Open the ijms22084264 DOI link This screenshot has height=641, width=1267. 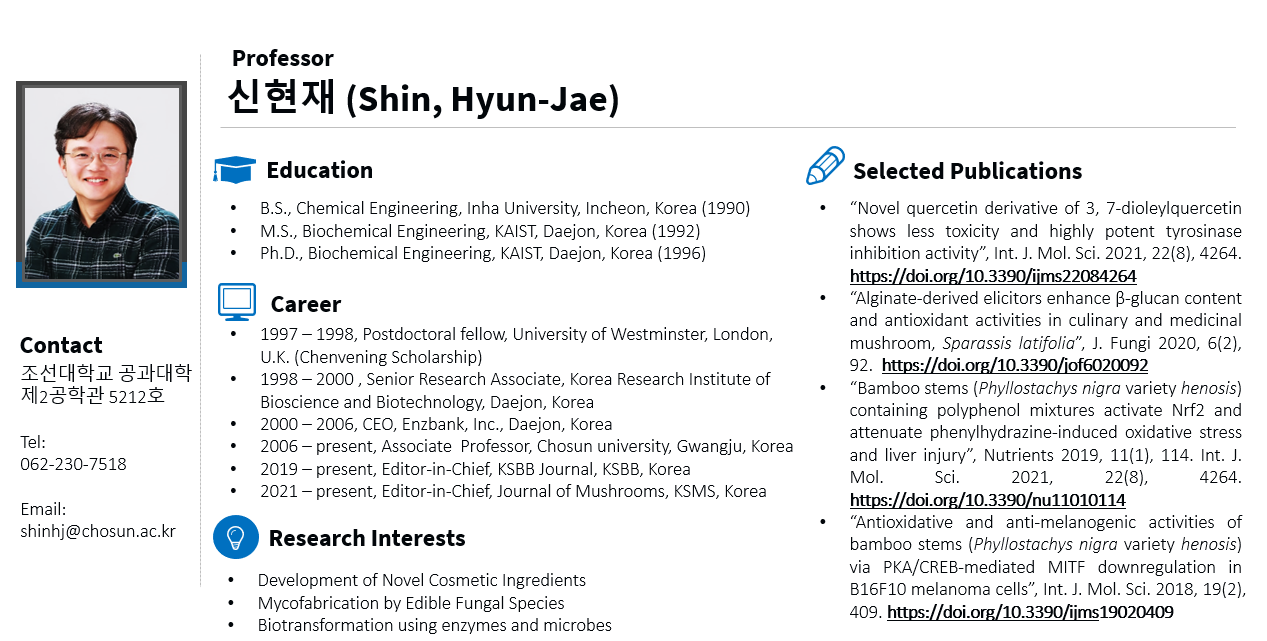(993, 276)
